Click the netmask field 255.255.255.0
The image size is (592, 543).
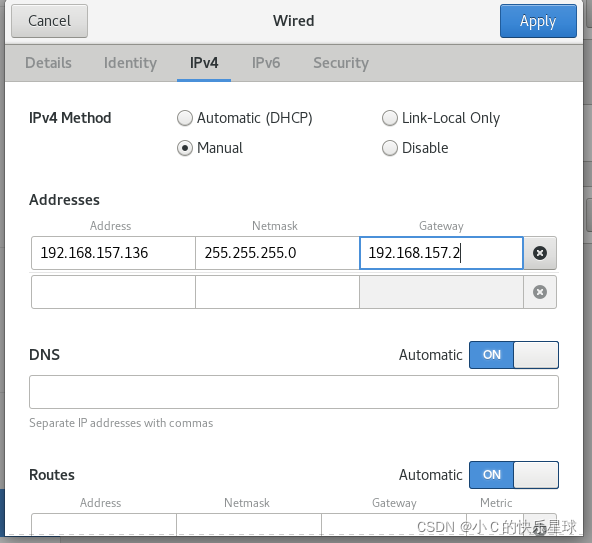pos(278,253)
